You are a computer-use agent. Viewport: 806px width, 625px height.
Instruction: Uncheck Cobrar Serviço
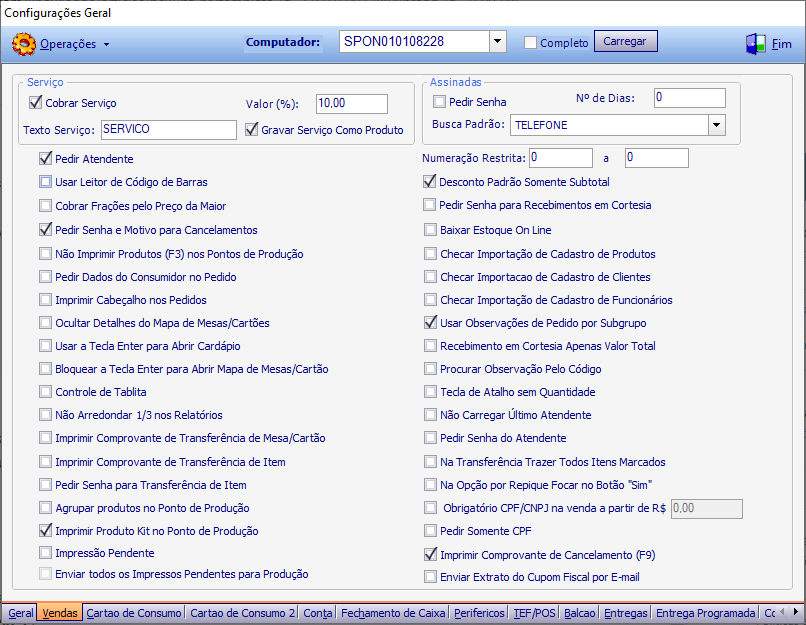[35, 103]
